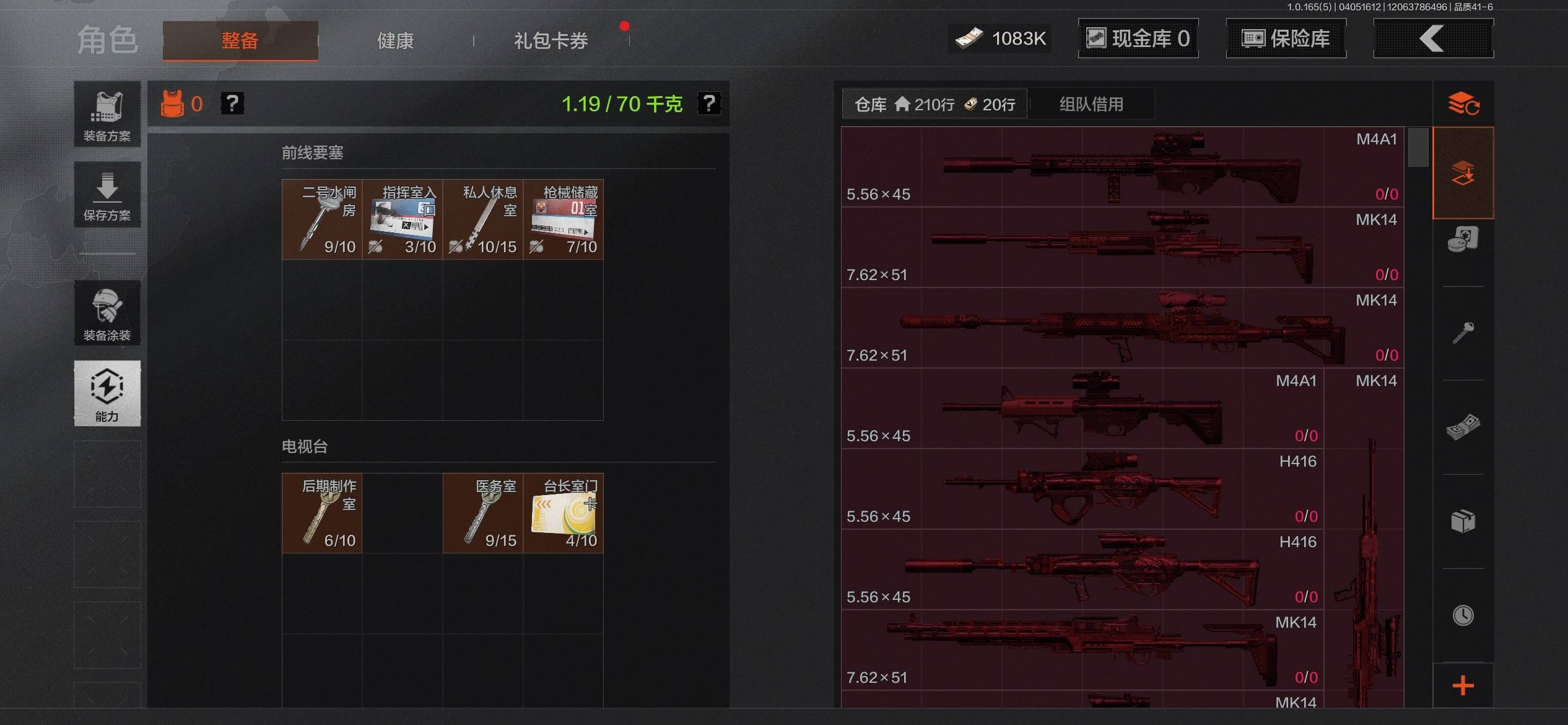This screenshot has width=1568, height=725.
Task: Select the clock history filter icon
Action: point(1463,615)
